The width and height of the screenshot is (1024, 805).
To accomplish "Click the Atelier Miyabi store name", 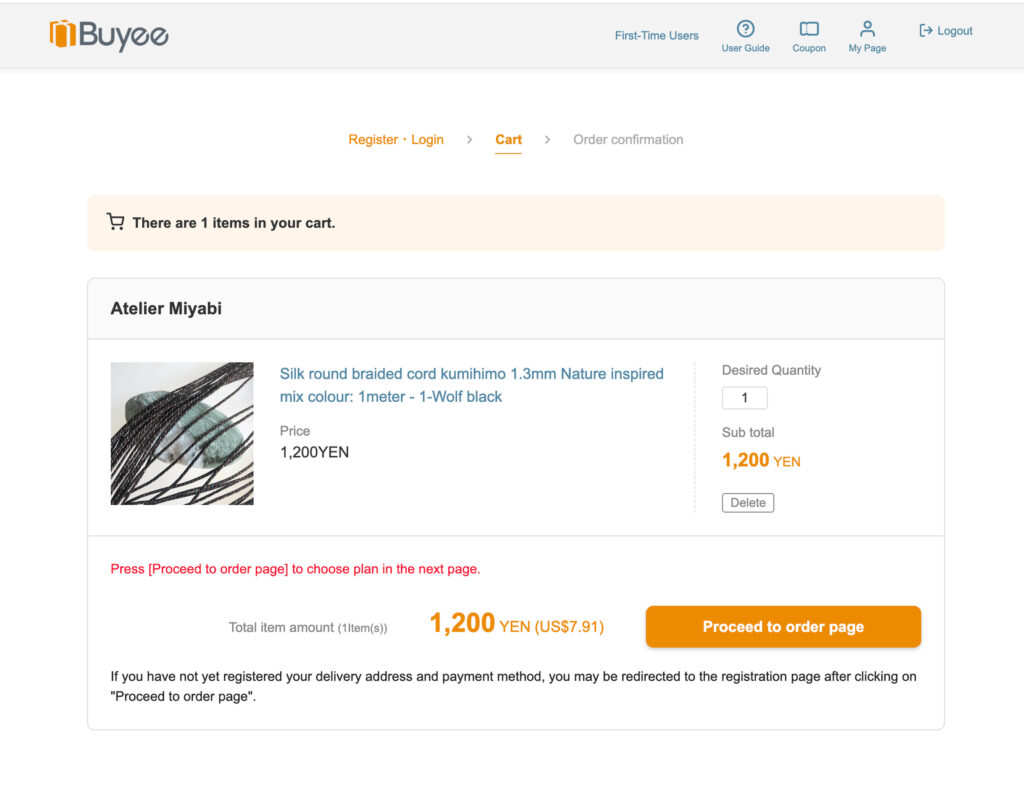I will 166,309.
